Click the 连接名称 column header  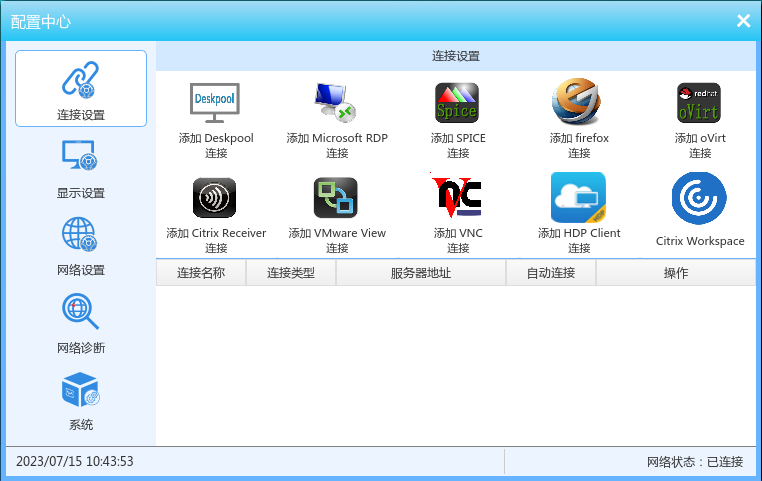coord(201,273)
